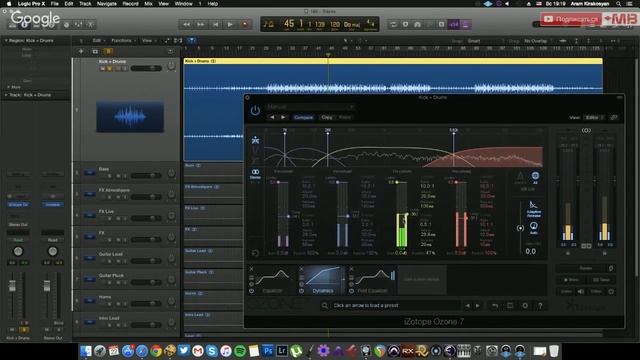The width and height of the screenshot is (640, 360).
Task: Click the empty slot to insert module
Action: point(422,280)
